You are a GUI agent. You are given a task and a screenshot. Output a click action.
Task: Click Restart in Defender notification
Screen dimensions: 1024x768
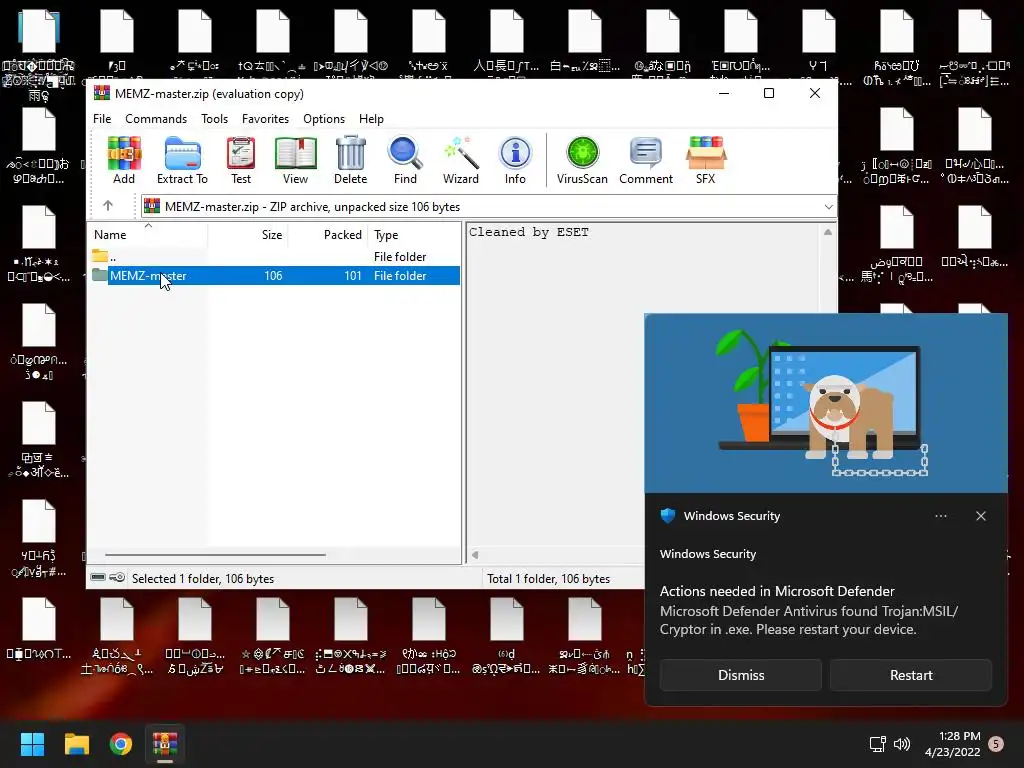tap(911, 675)
